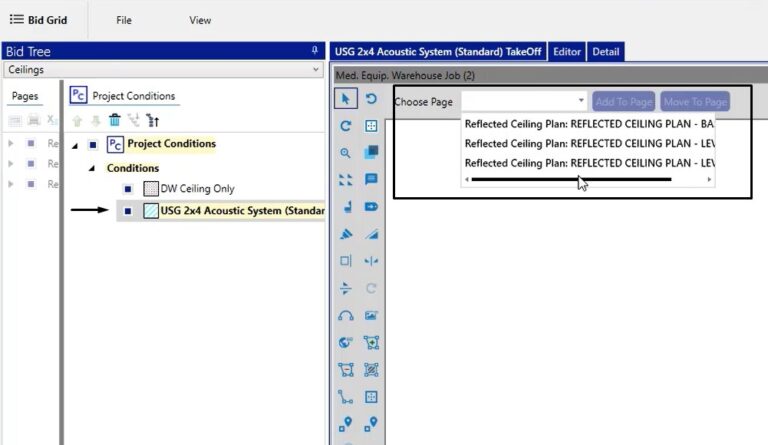Expand the second Pages tree row
The width and height of the screenshot is (768, 445).
[11, 164]
